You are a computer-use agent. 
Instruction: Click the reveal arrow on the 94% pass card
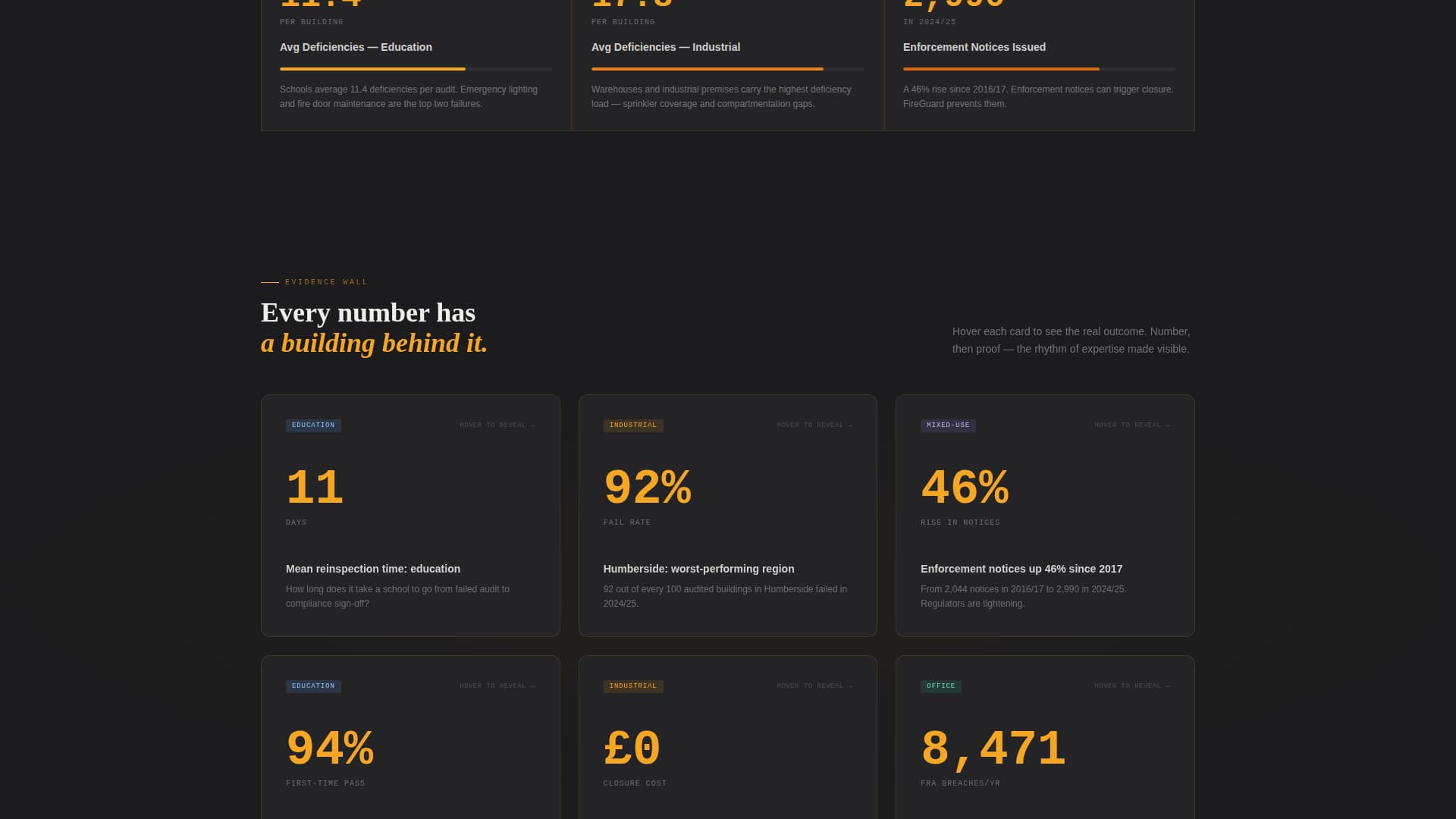coord(532,686)
